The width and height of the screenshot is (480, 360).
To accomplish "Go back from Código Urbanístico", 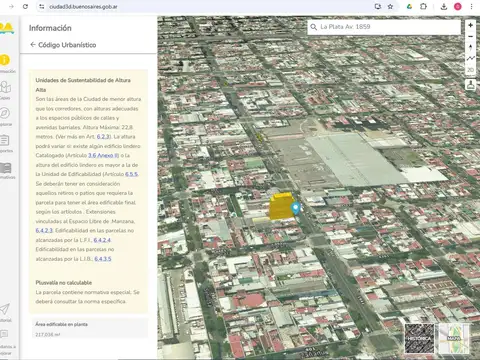I will coord(33,45).
